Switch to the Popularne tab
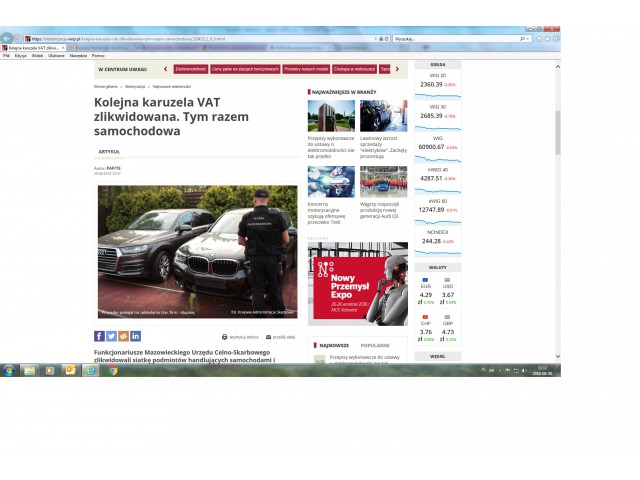Viewport: 640px width, 480px height. pos(374,344)
